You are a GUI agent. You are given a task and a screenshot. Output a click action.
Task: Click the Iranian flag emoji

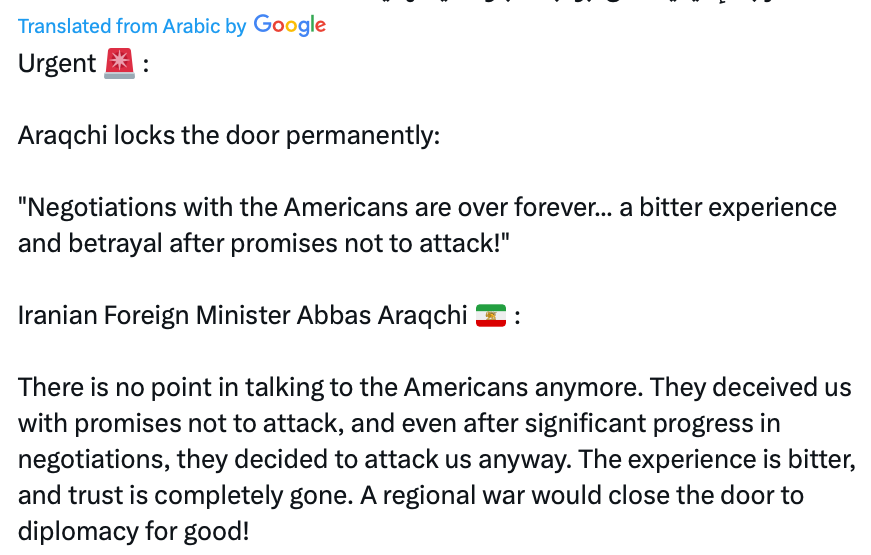point(490,316)
